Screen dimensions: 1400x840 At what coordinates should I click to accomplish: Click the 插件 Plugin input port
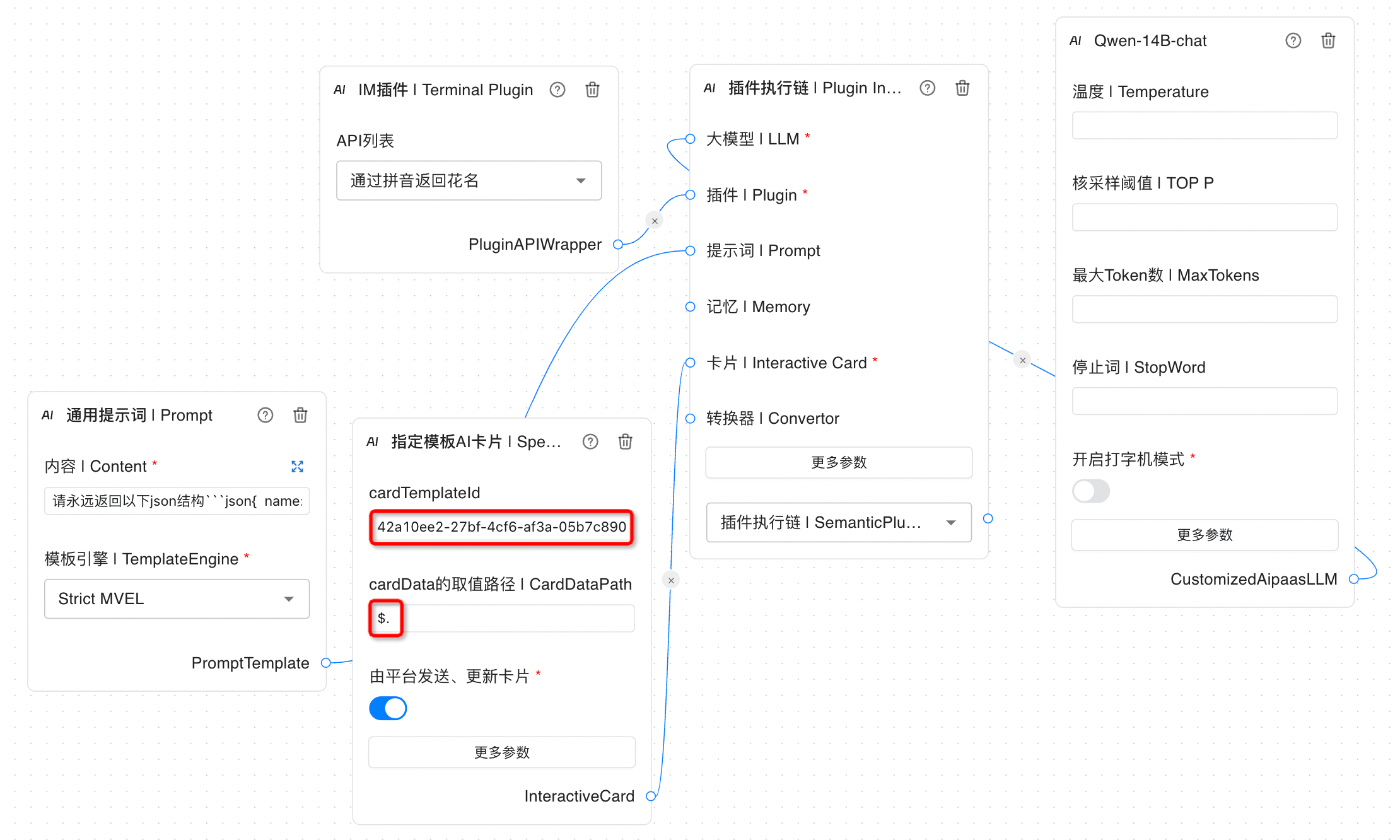690,195
